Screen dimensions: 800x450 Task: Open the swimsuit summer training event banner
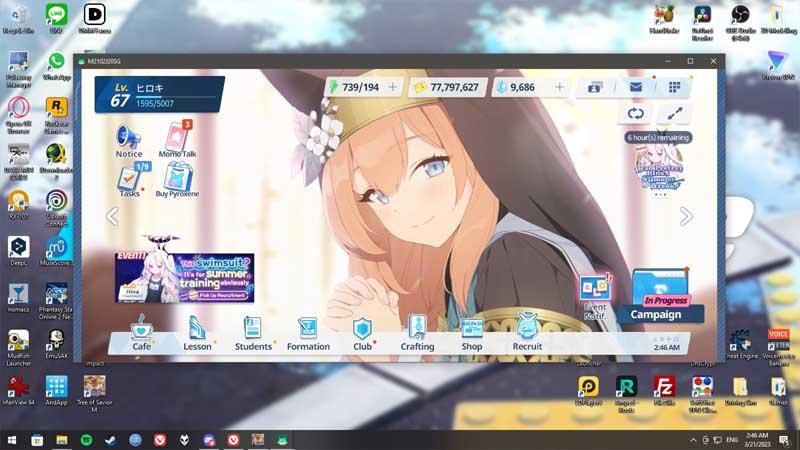click(x=185, y=277)
